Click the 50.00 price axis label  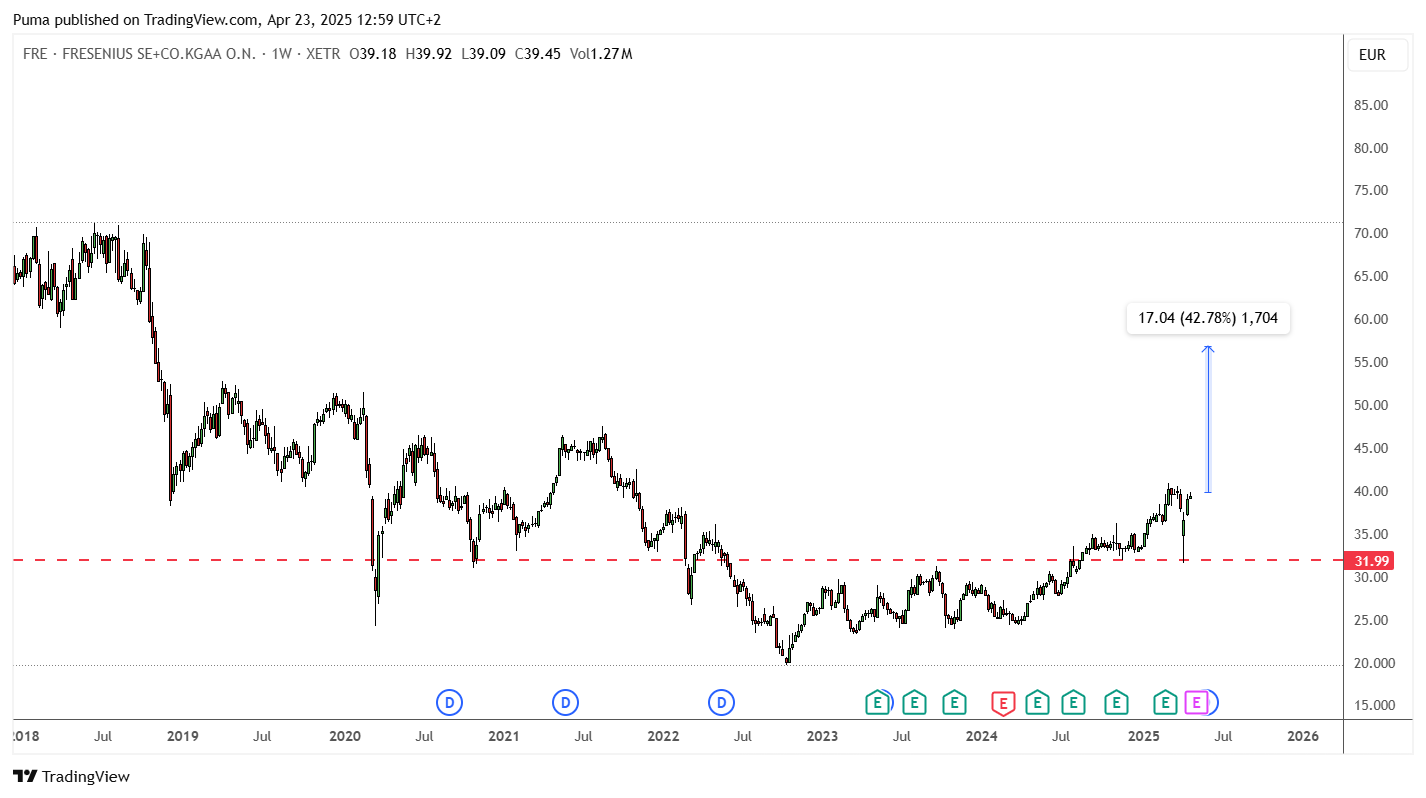[1372, 406]
